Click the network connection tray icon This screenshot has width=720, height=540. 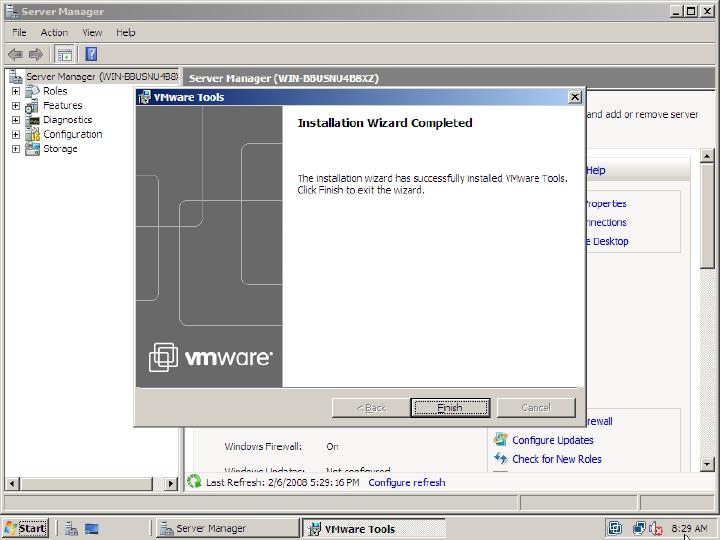click(639, 528)
